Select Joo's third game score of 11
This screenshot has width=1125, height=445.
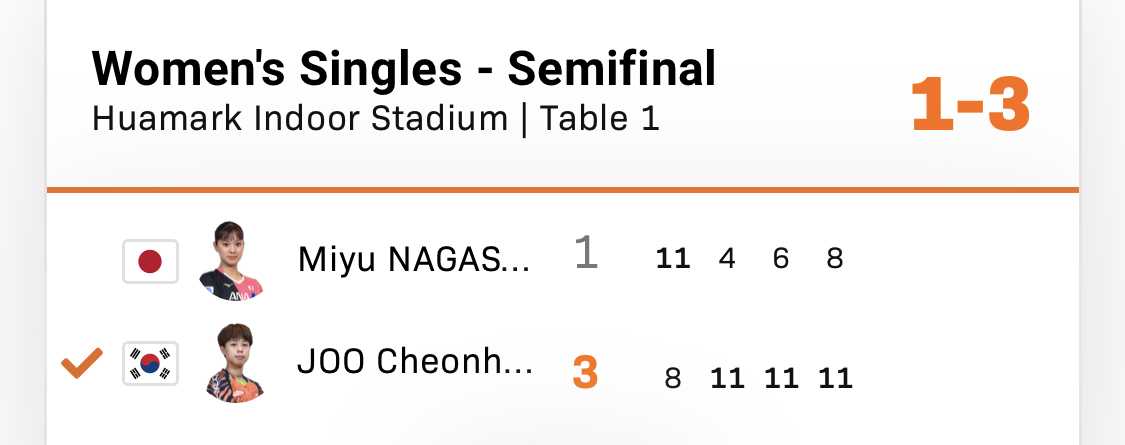pyautogui.click(x=781, y=379)
